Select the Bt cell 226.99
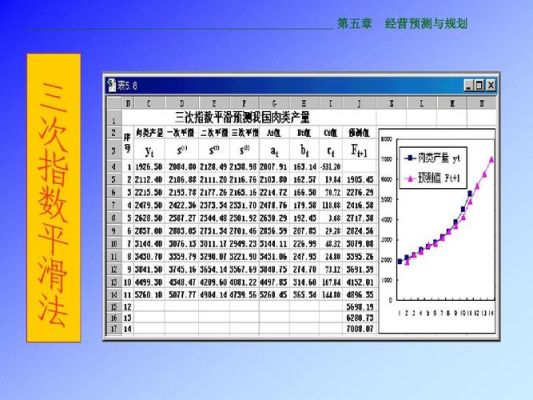This screenshot has width=533, height=400. pyautogui.click(x=305, y=244)
